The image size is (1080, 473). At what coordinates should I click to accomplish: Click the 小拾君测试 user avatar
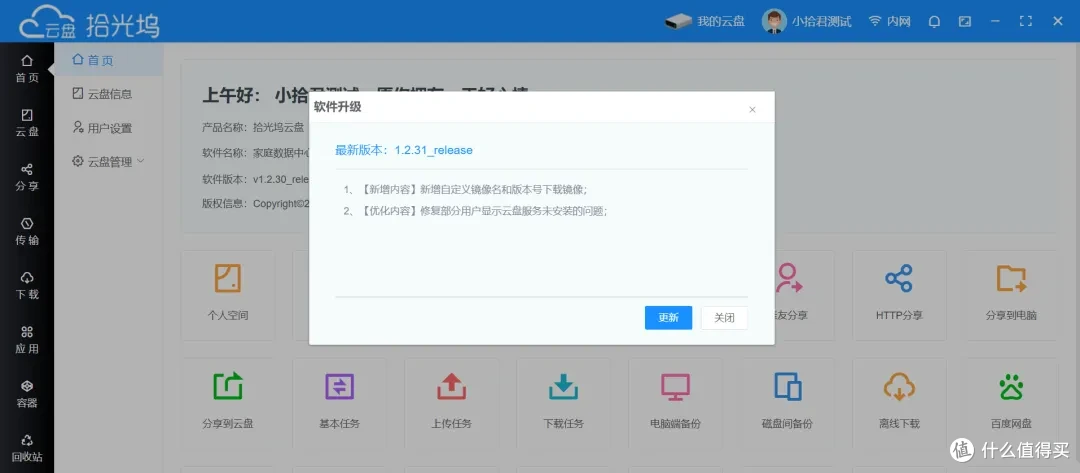point(774,21)
